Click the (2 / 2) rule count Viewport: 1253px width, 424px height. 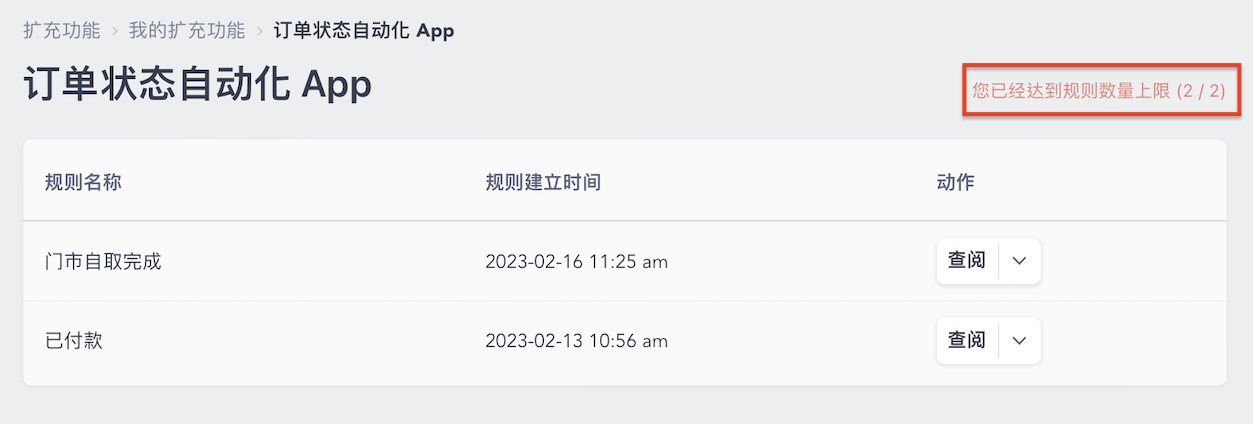1200,91
